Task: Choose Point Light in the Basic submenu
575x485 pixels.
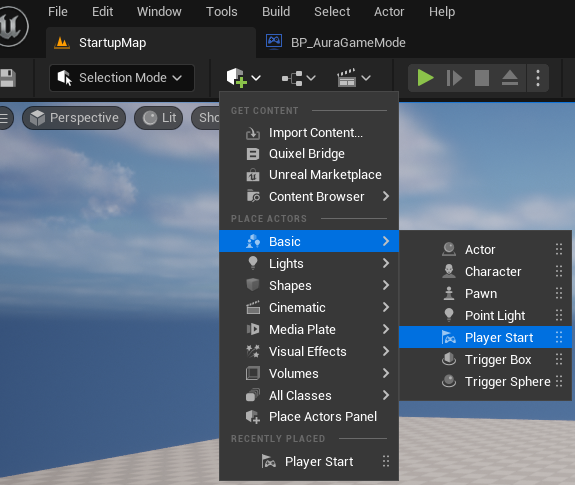Action: [x=485, y=316]
